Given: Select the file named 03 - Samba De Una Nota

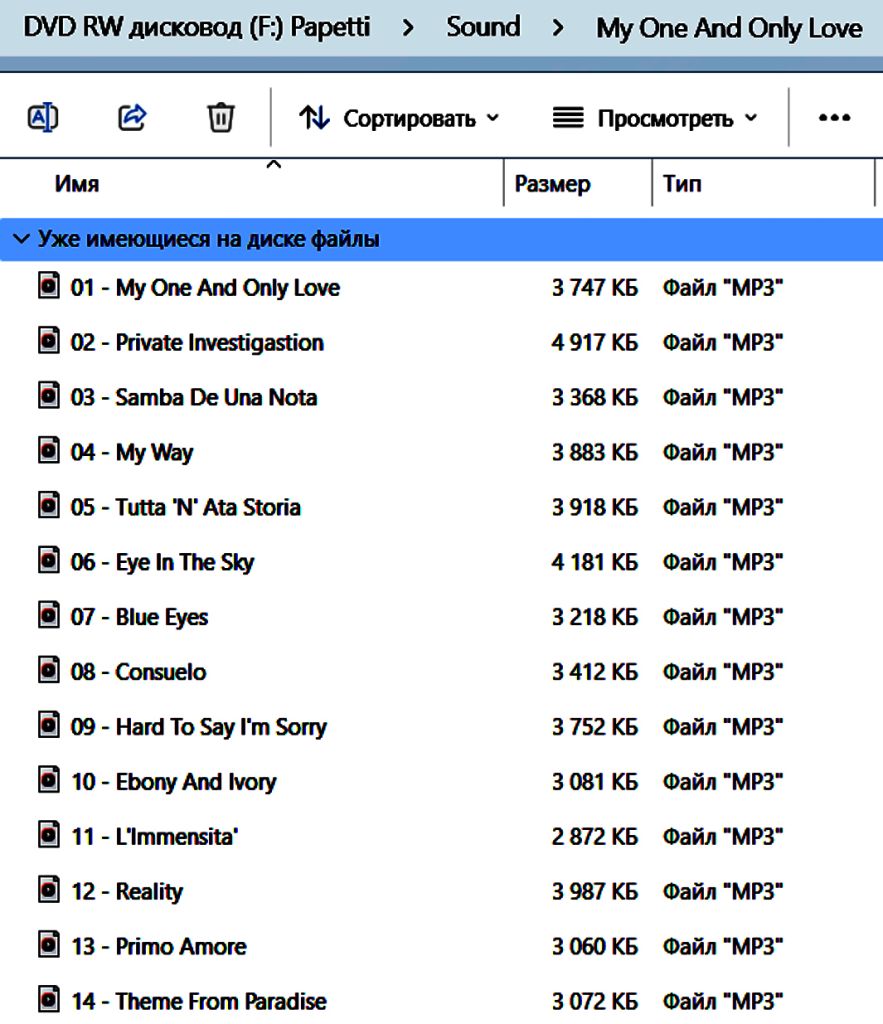Looking at the screenshot, I should coord(194,398).
